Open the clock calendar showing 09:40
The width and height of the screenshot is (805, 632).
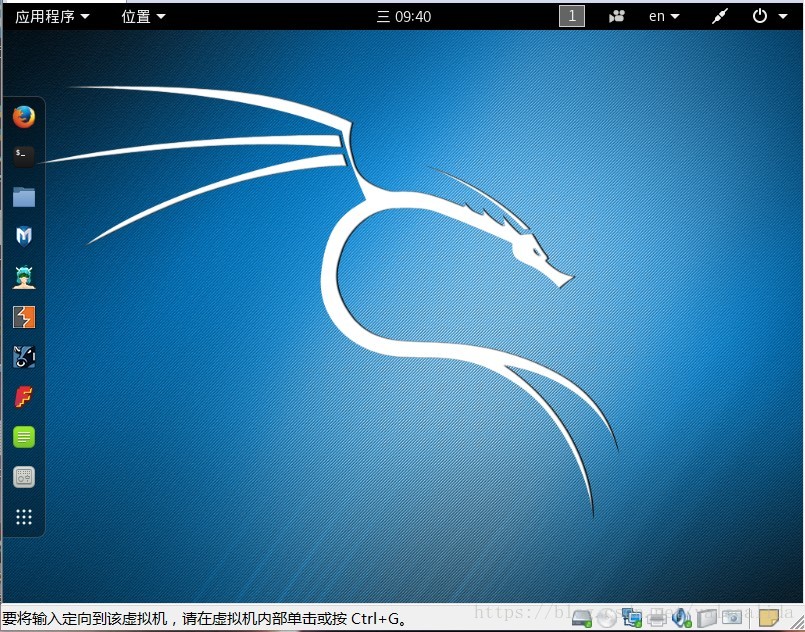click(x=404, y=16)
